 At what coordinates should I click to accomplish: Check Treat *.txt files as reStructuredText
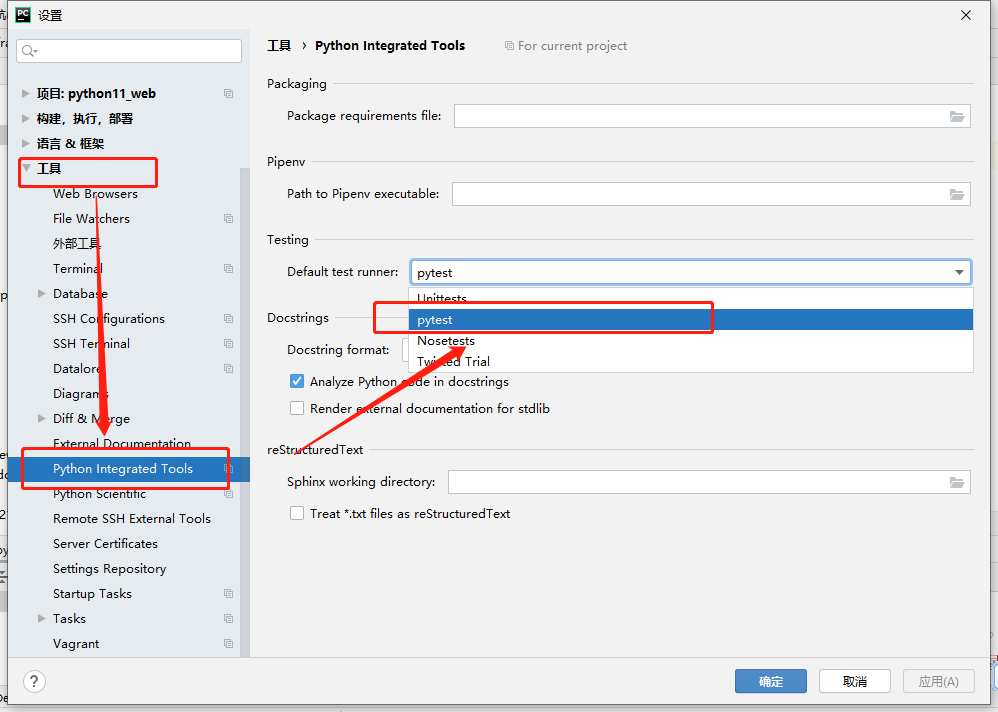(297, 513)
